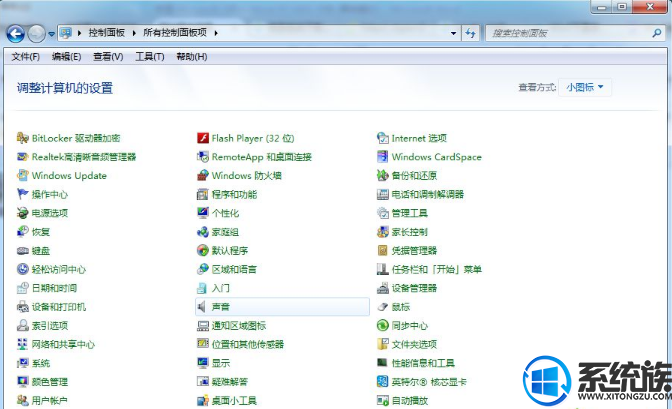Click the 备份和还原 icon
This screenshot has height=409, width=672.
tap(383, 175)
